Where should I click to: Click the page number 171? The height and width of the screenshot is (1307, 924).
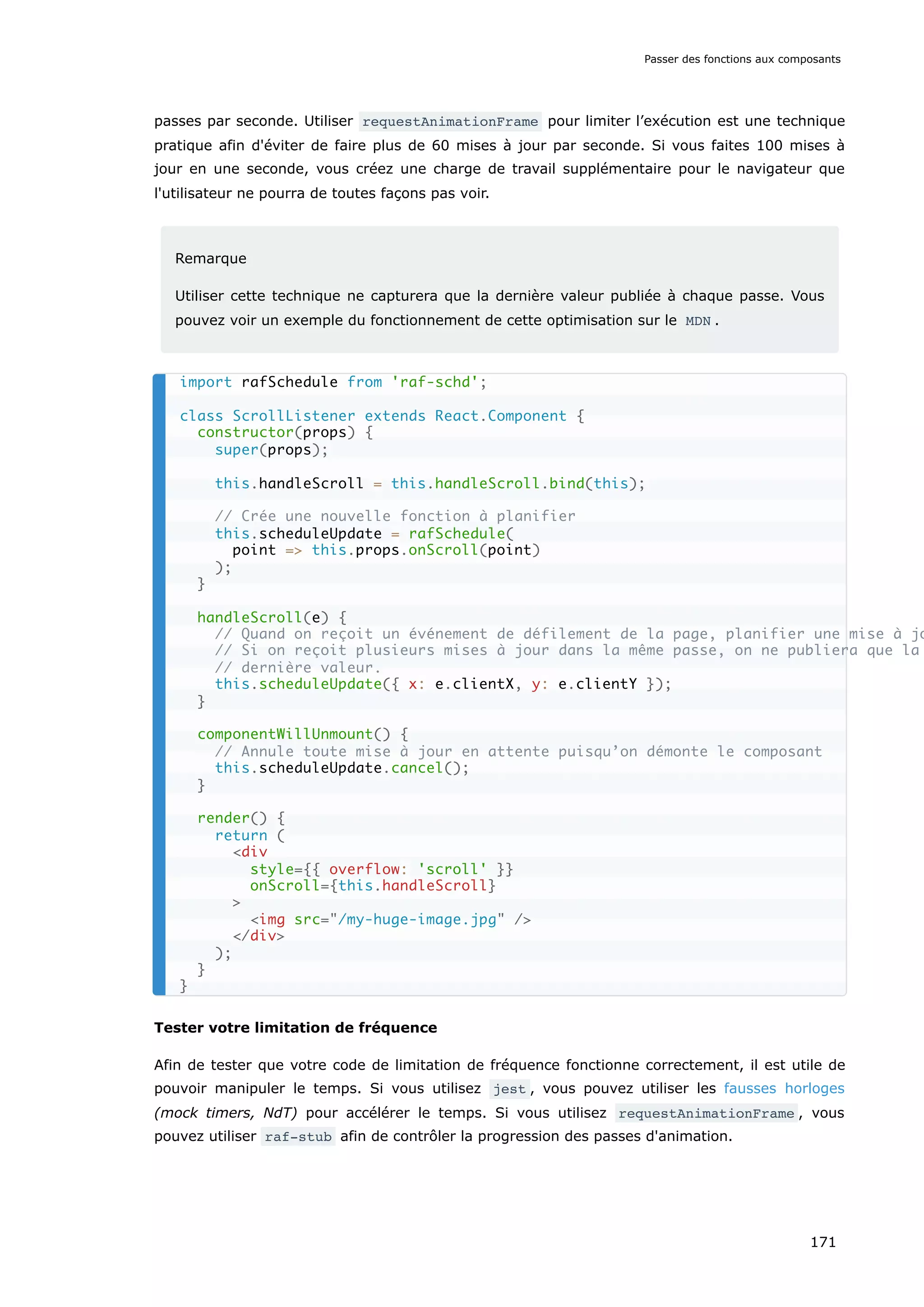(822, 1242)
